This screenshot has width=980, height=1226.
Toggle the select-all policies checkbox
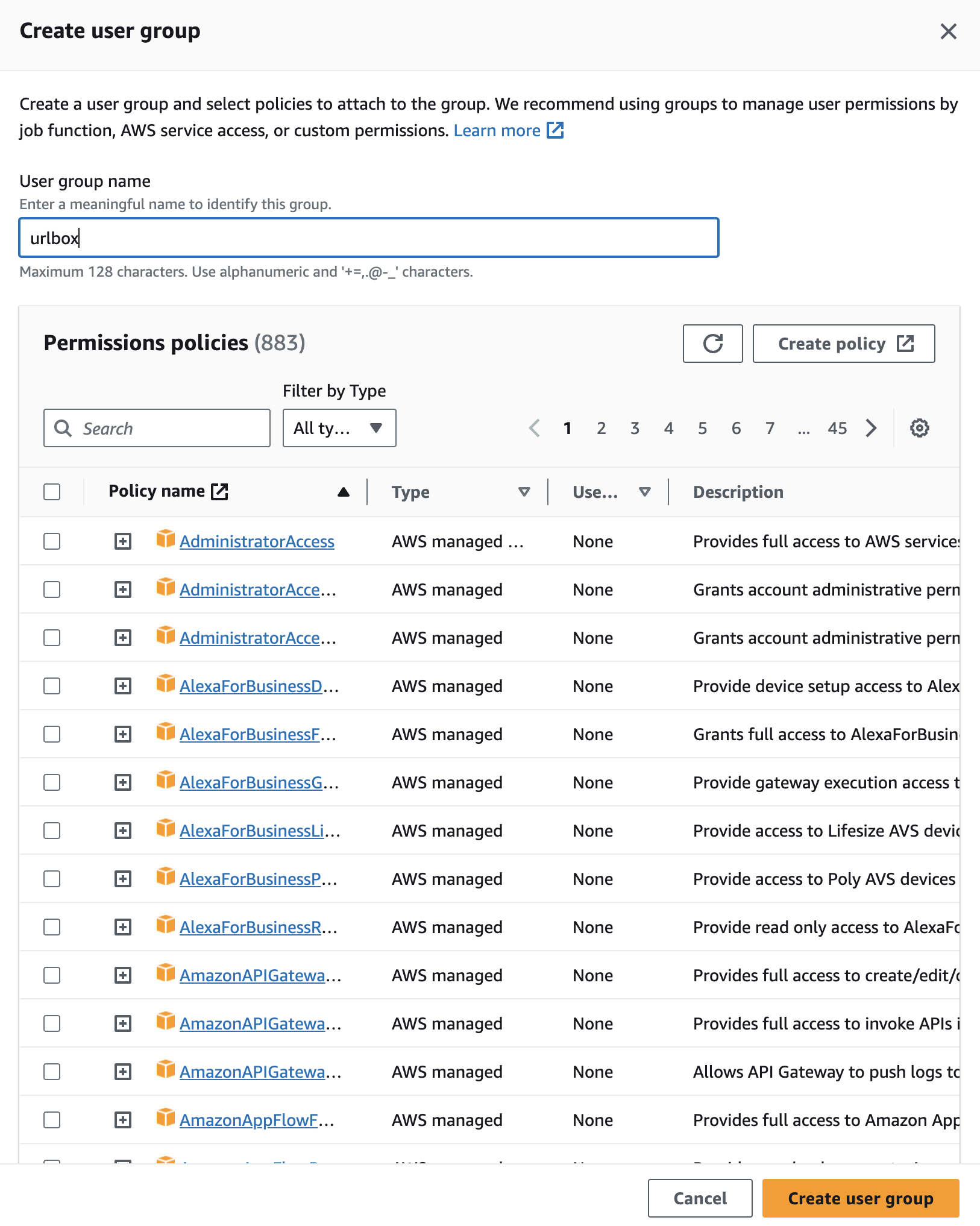tap(52, 492)
